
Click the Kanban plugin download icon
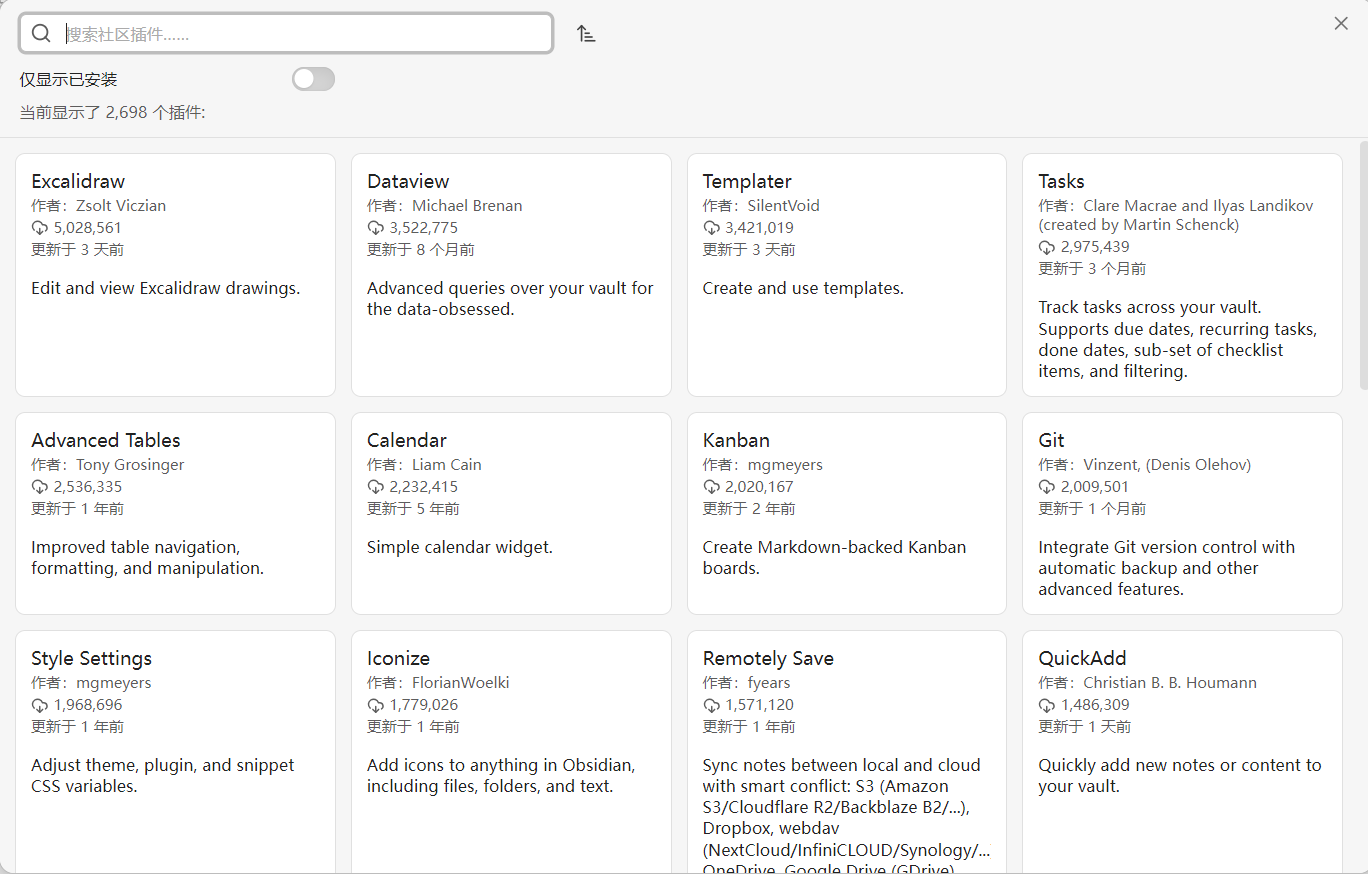click(711, 487)
